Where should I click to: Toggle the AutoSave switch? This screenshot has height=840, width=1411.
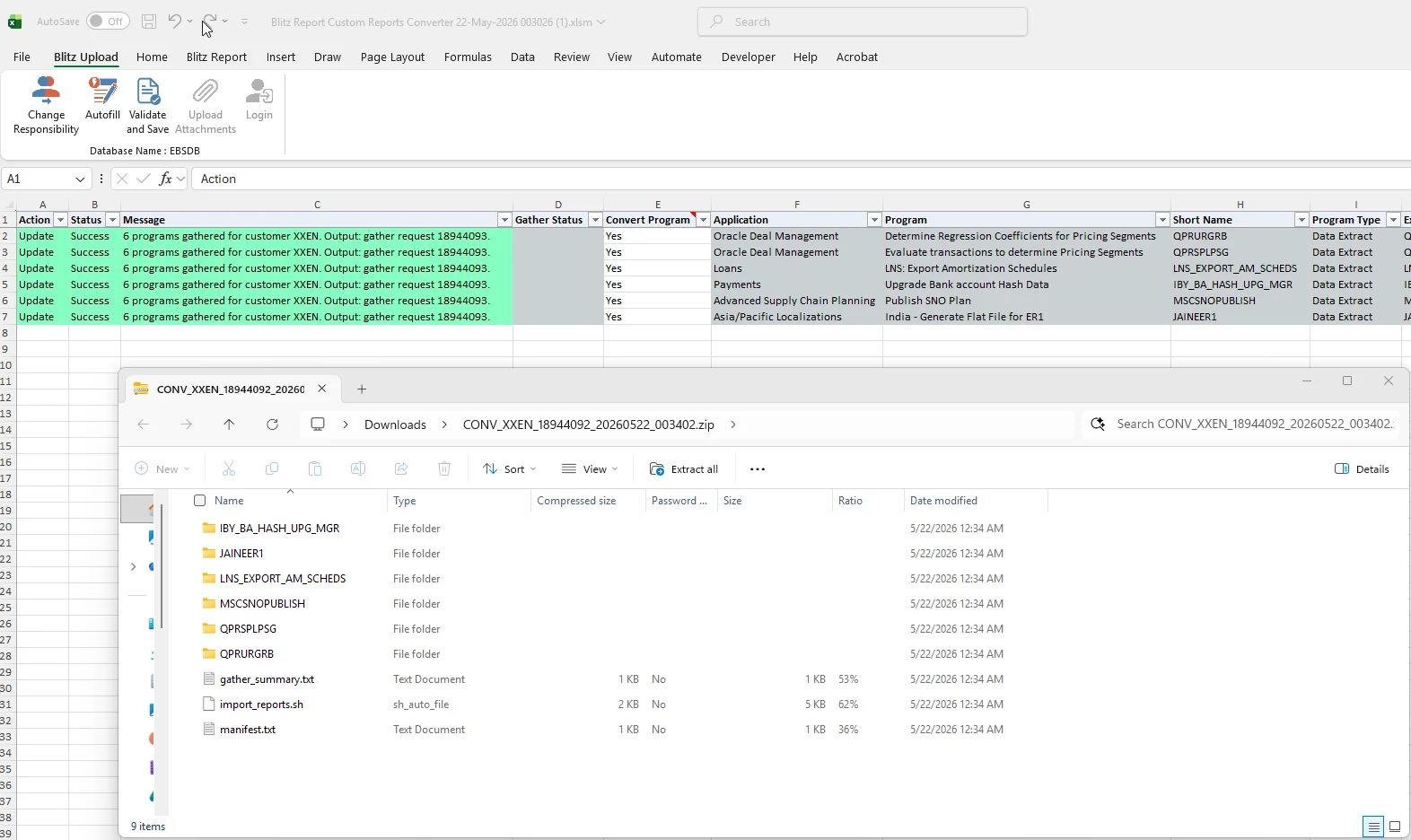pyautogui.click(x=108, y=22)
